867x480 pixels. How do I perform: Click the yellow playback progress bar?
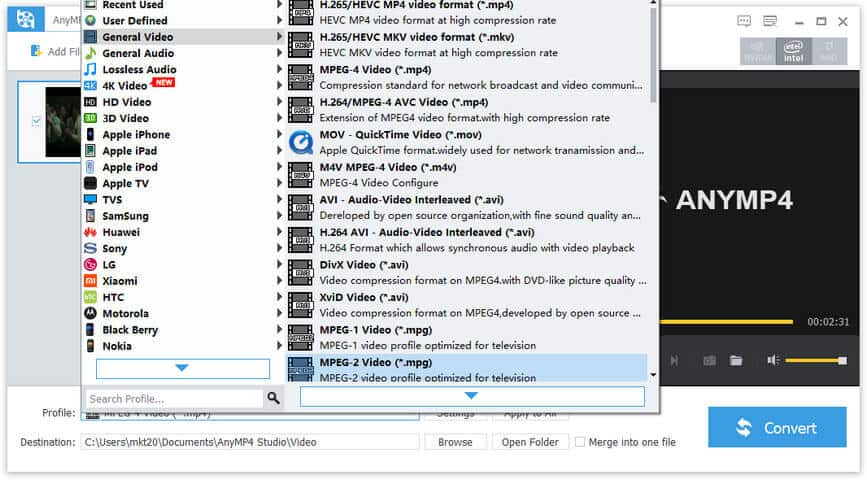pos(726,321)
